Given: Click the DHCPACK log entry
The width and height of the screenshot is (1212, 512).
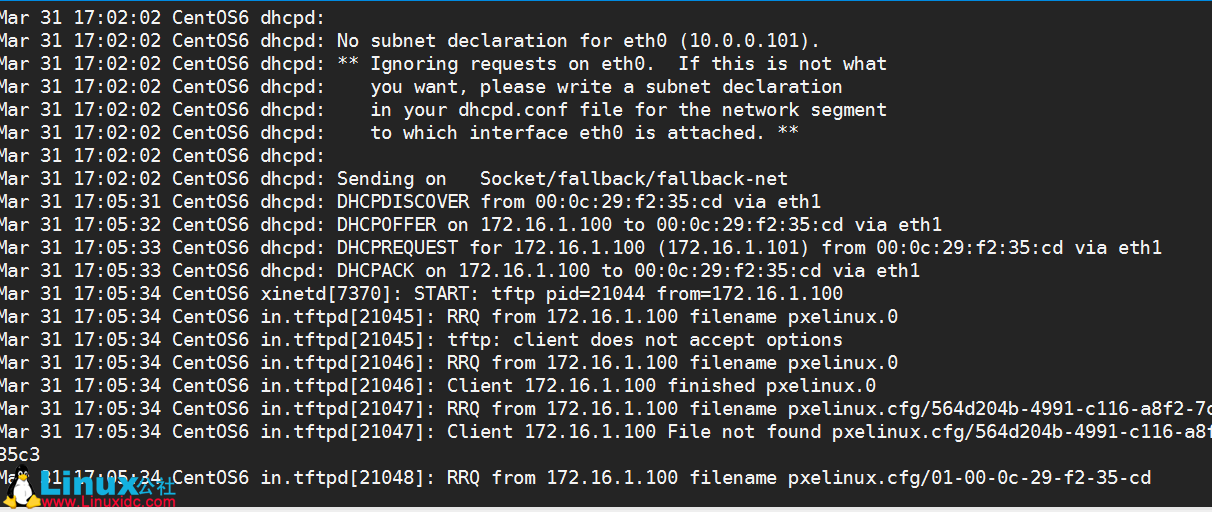Looking at the screenshot, I should [628, 271].
